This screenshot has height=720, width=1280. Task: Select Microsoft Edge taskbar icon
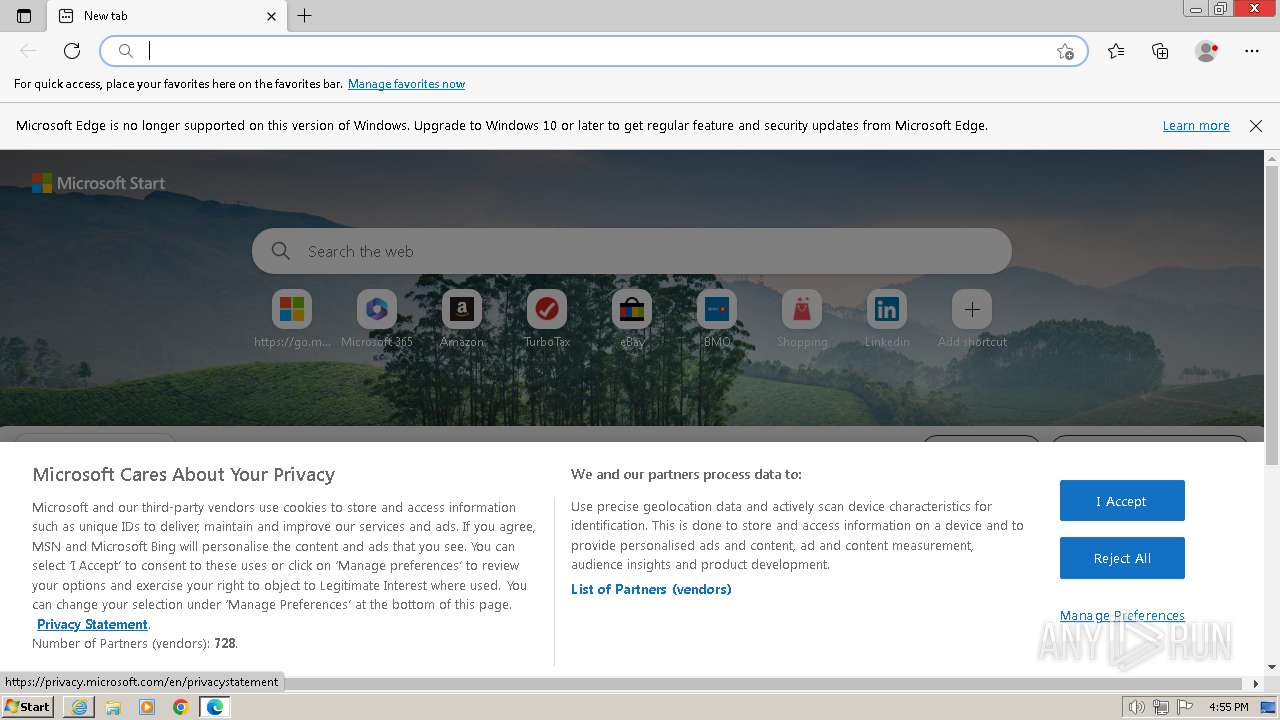tap(215, 707)
